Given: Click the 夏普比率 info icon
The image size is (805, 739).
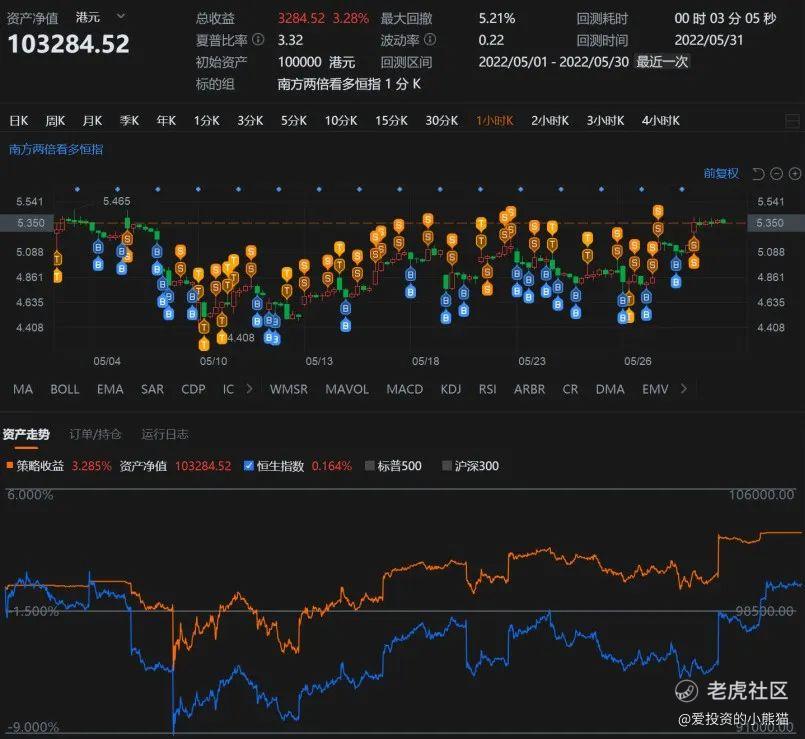Looking at the screenshot, I should pos(259,40).
